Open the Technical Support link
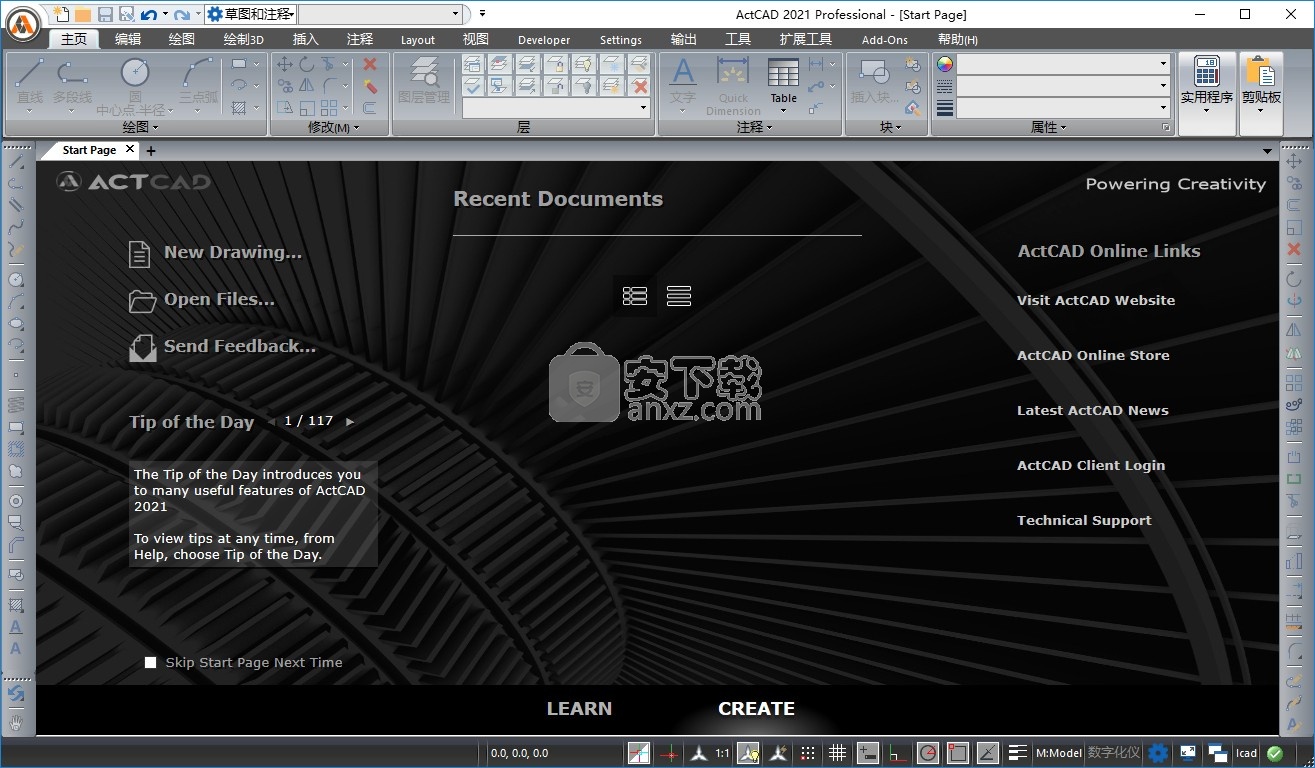Image resolution: width=1315 pixels, height=768 pixels. tap(1084, 520)
